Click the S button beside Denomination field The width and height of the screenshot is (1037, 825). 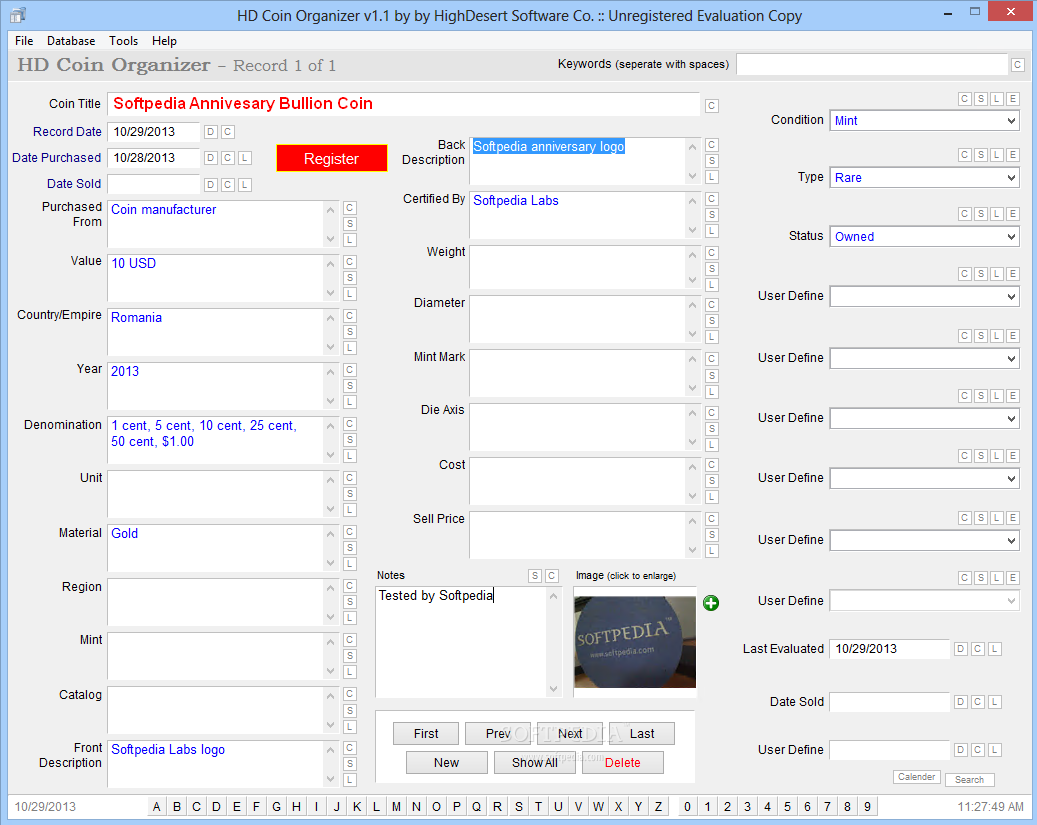click(350, 440)
